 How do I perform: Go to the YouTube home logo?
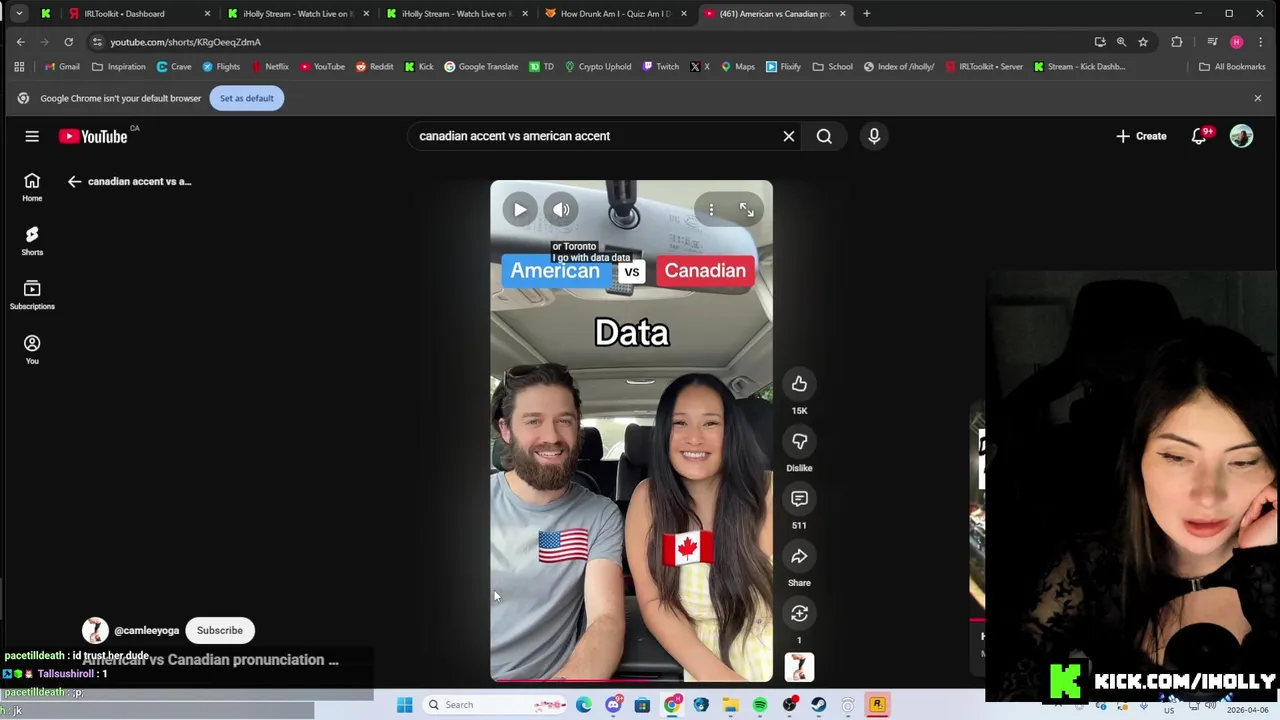(93, 136)
